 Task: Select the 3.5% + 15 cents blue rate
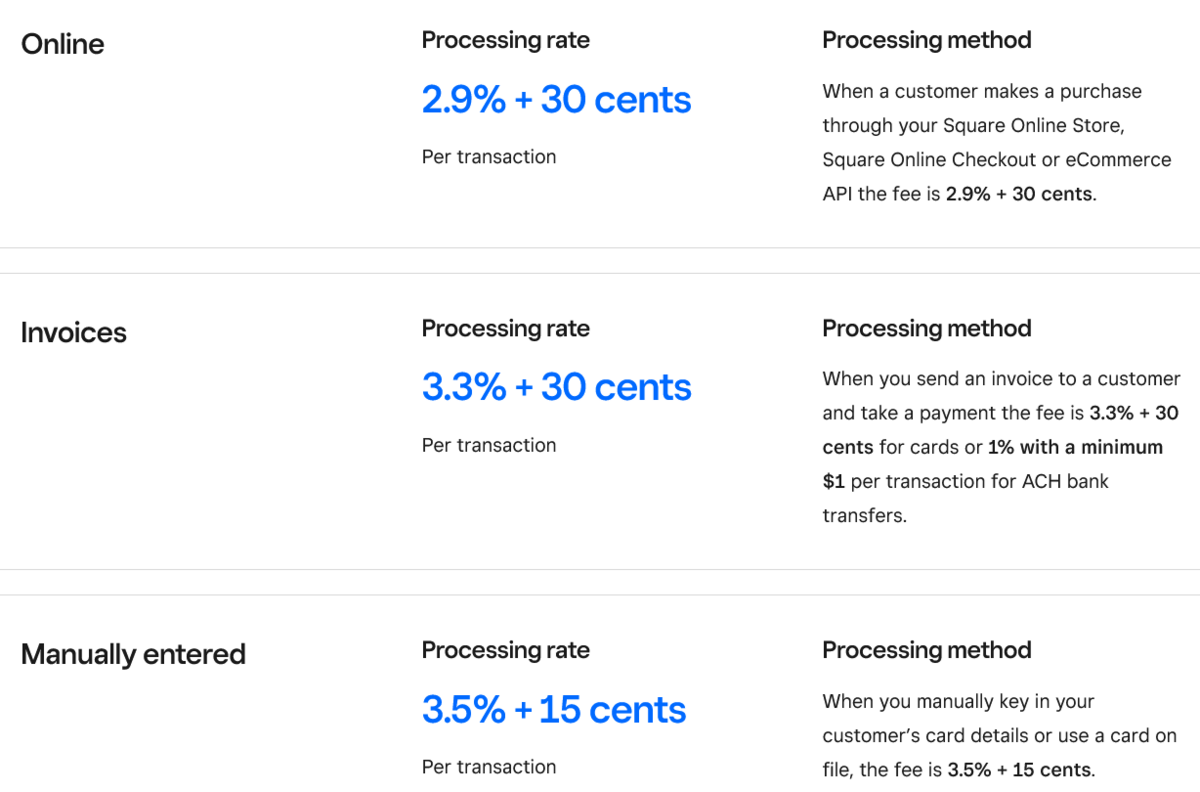pyautogui.click(x=553, y=710)
